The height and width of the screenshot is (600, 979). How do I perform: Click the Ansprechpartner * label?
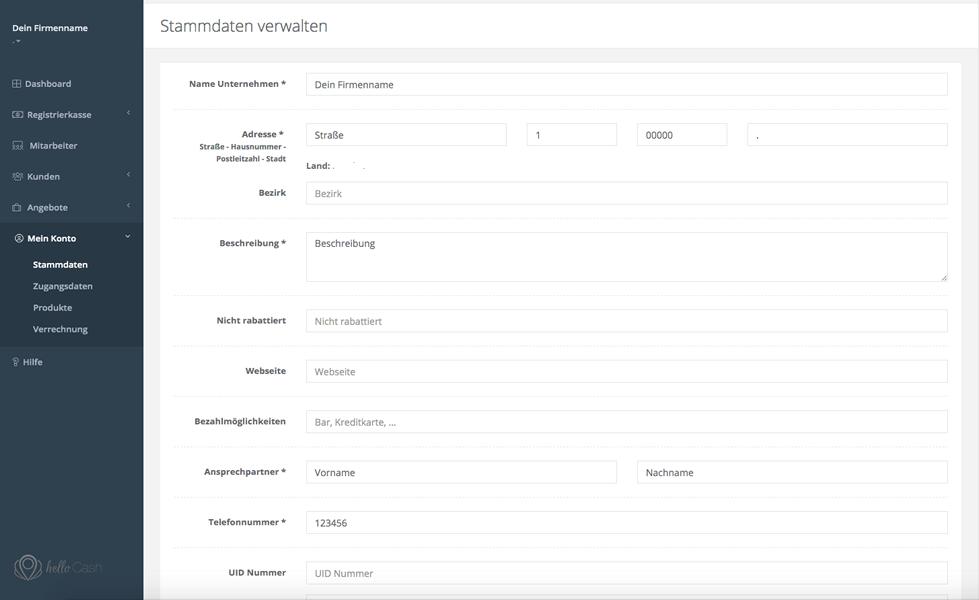point(245,472)
